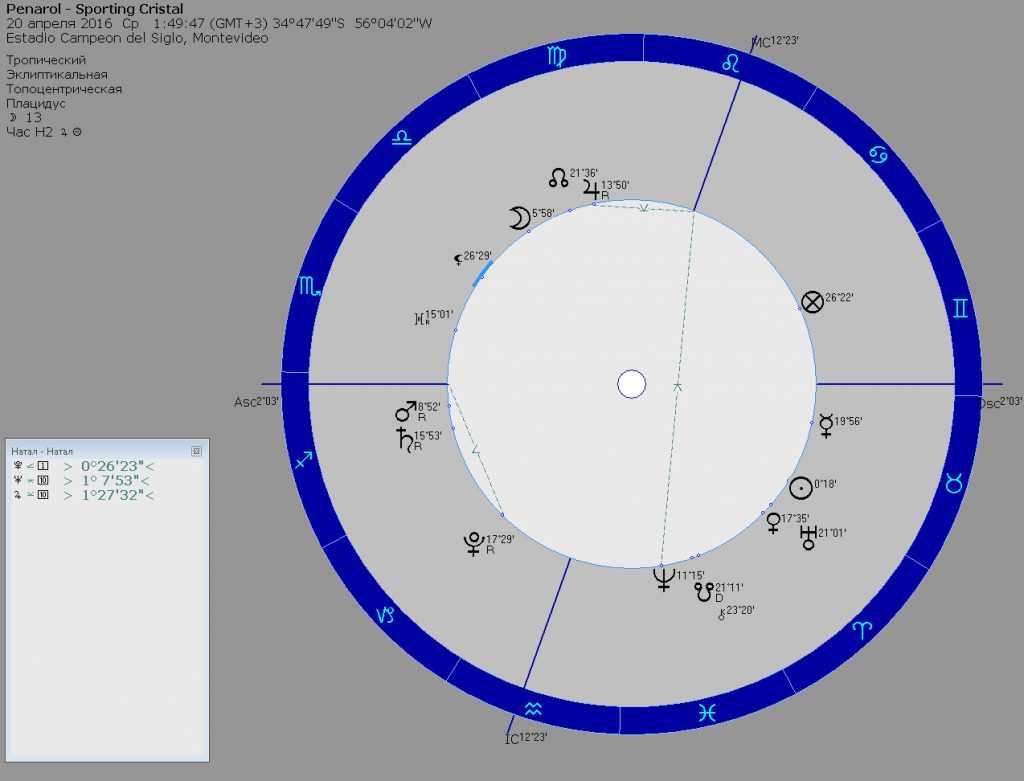Click the Black Moon Lilith glyph at 26°29'

[x=458, y=260]
